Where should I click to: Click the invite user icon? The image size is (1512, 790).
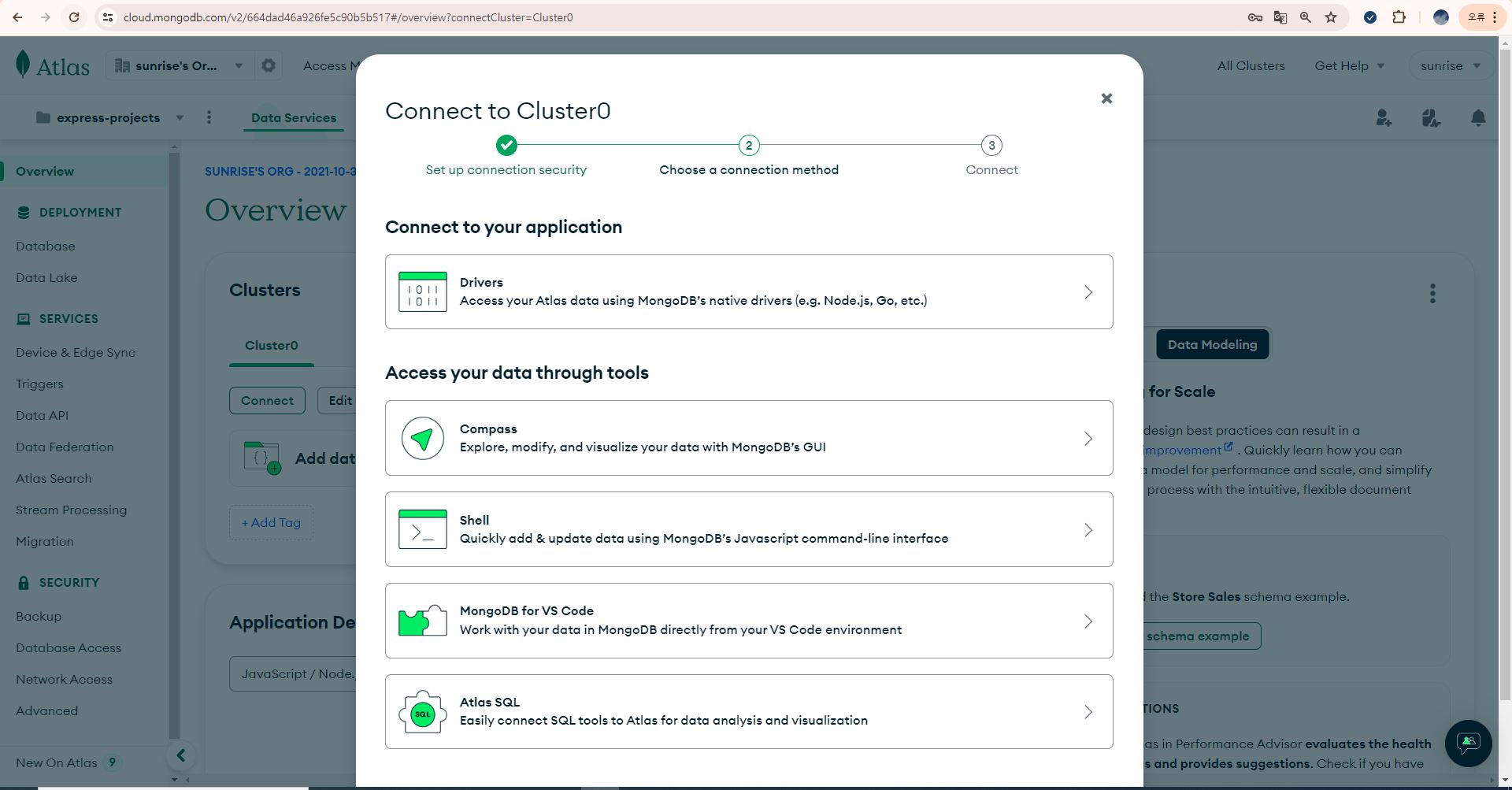(x=1384, y=118)
